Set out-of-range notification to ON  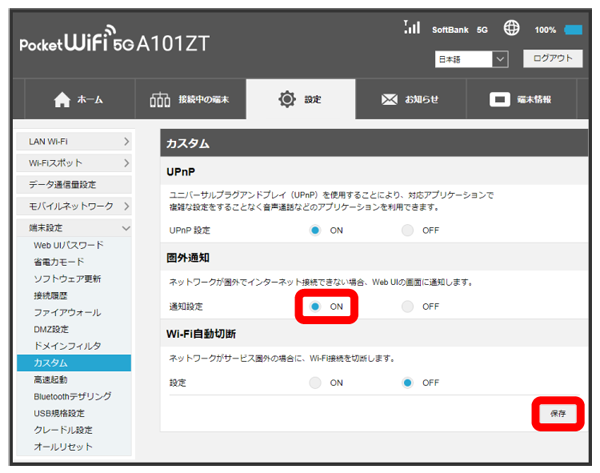click(315, 306)
